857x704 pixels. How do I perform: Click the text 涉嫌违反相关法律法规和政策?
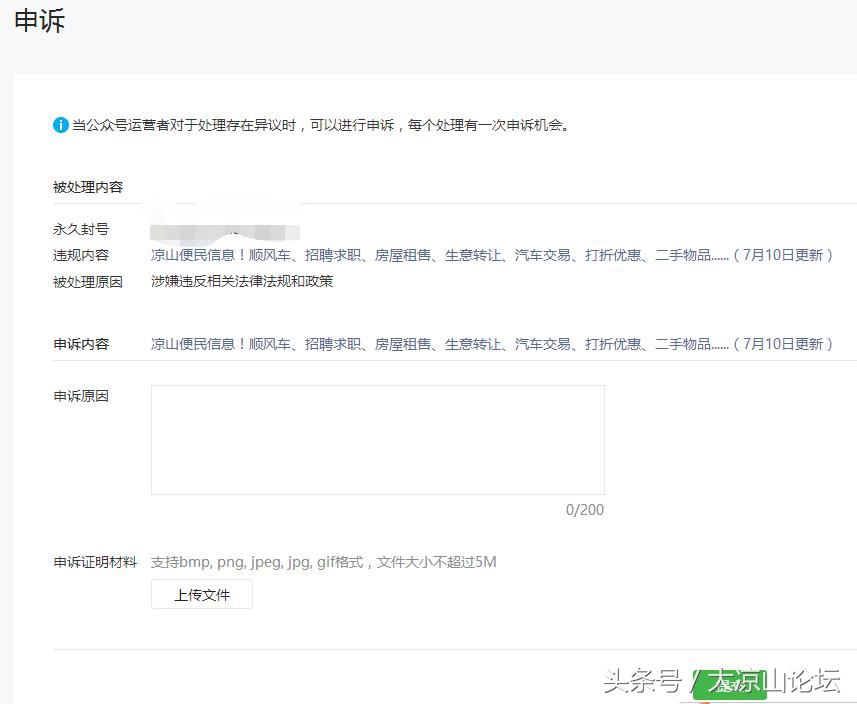coord(242,281)
